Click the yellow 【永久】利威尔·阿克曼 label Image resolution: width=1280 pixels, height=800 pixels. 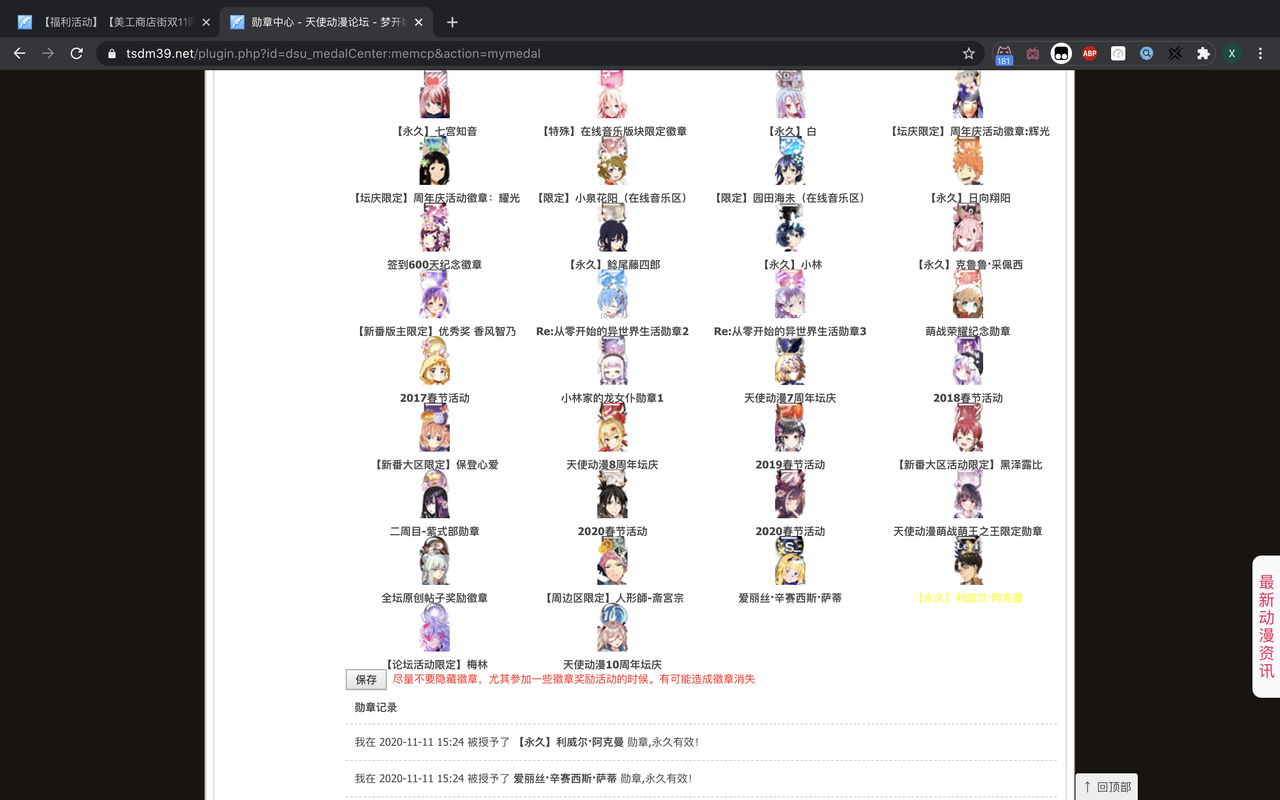pos(969,598)
